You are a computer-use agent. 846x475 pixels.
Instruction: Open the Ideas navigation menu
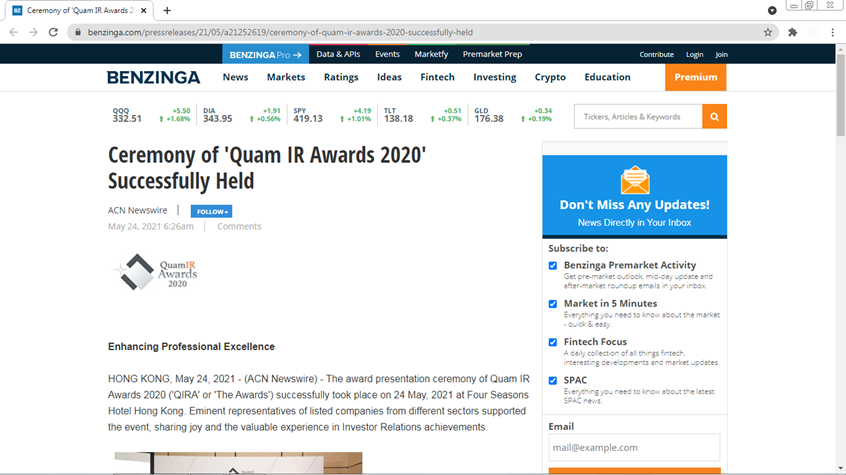coord(389,77)
